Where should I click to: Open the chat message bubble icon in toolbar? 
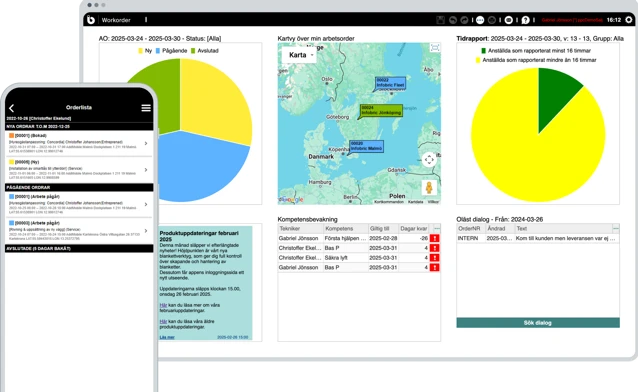pyautogui.click(x=509, y=20)
